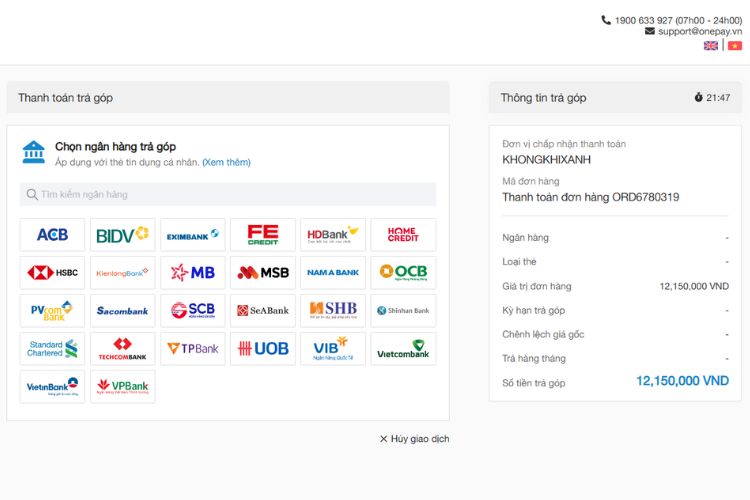Click the 1900 633 927 hotline number
Screen dimensions: 750x500
tap(644, 20)
